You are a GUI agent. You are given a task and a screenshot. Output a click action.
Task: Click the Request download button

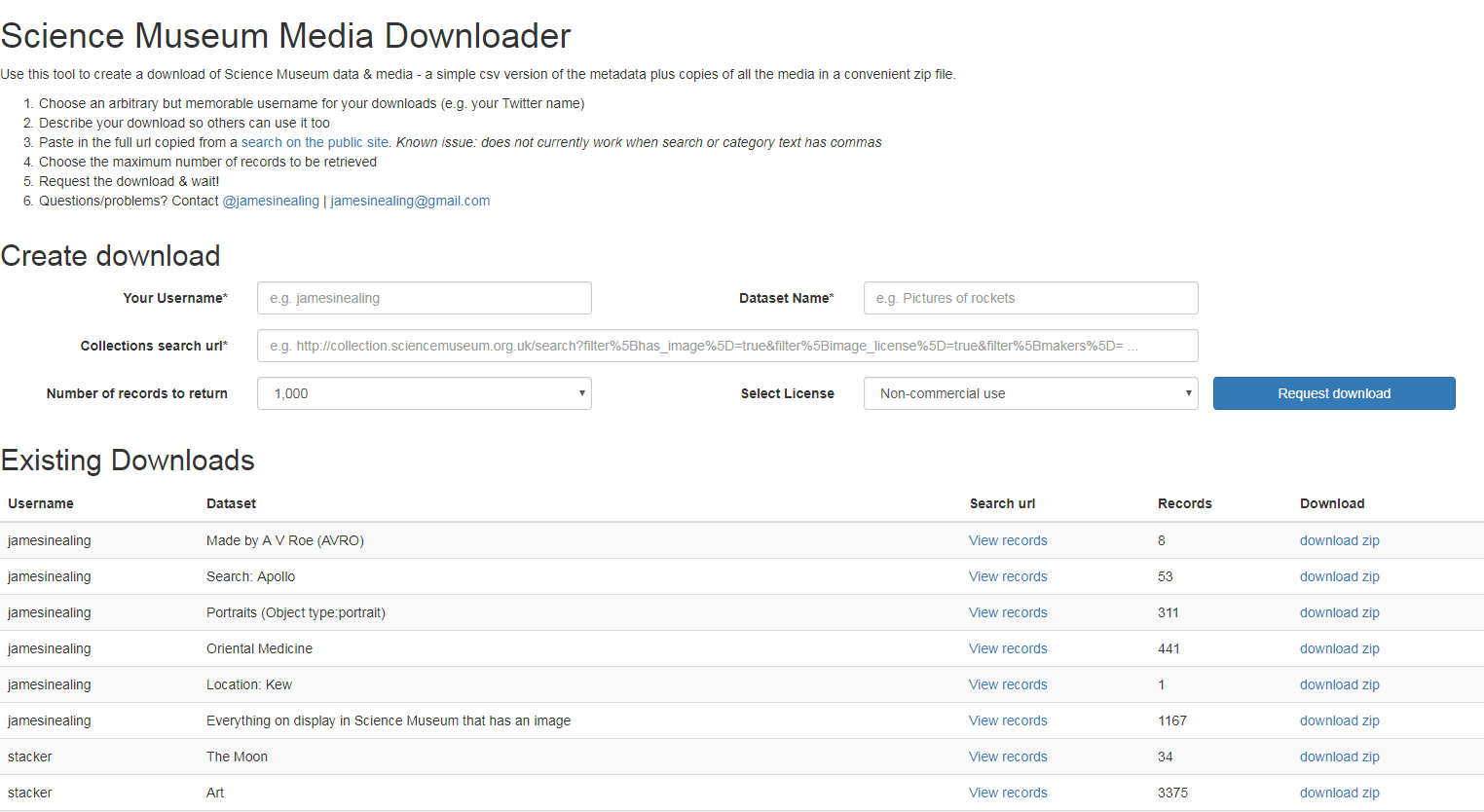tap(1334, 393)
